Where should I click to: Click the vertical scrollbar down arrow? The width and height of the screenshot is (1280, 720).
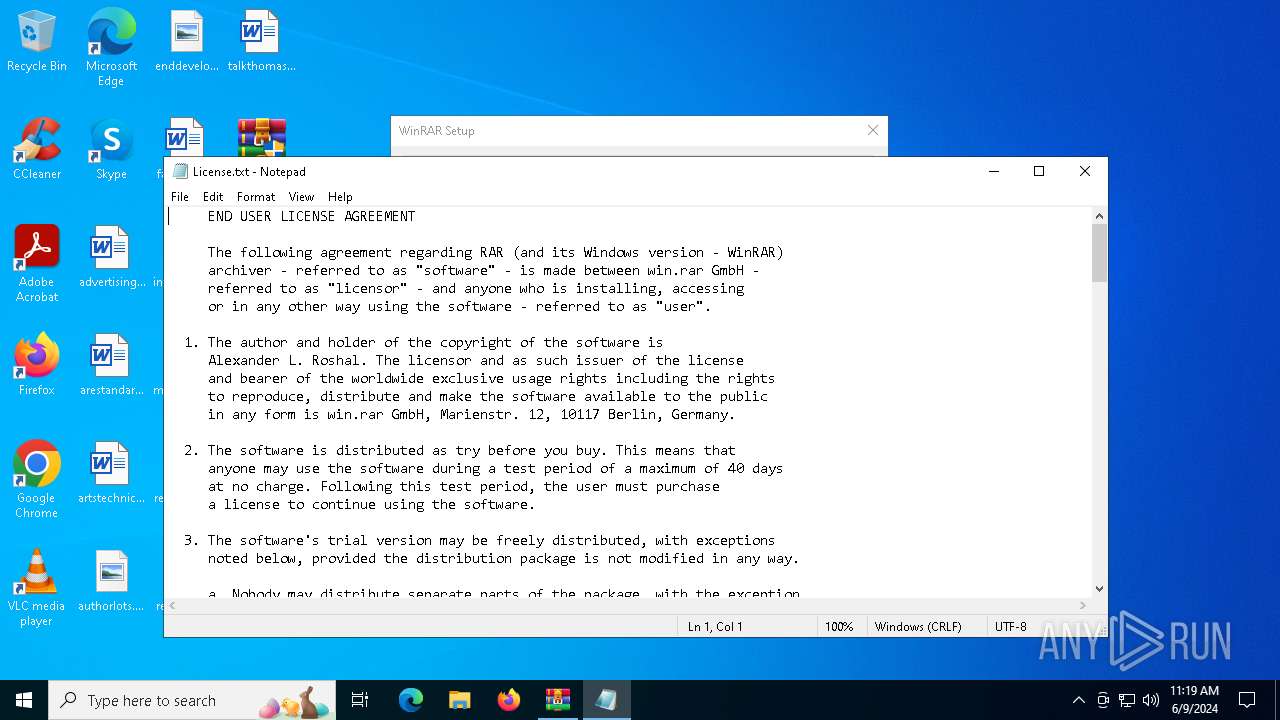(1099, 589)
